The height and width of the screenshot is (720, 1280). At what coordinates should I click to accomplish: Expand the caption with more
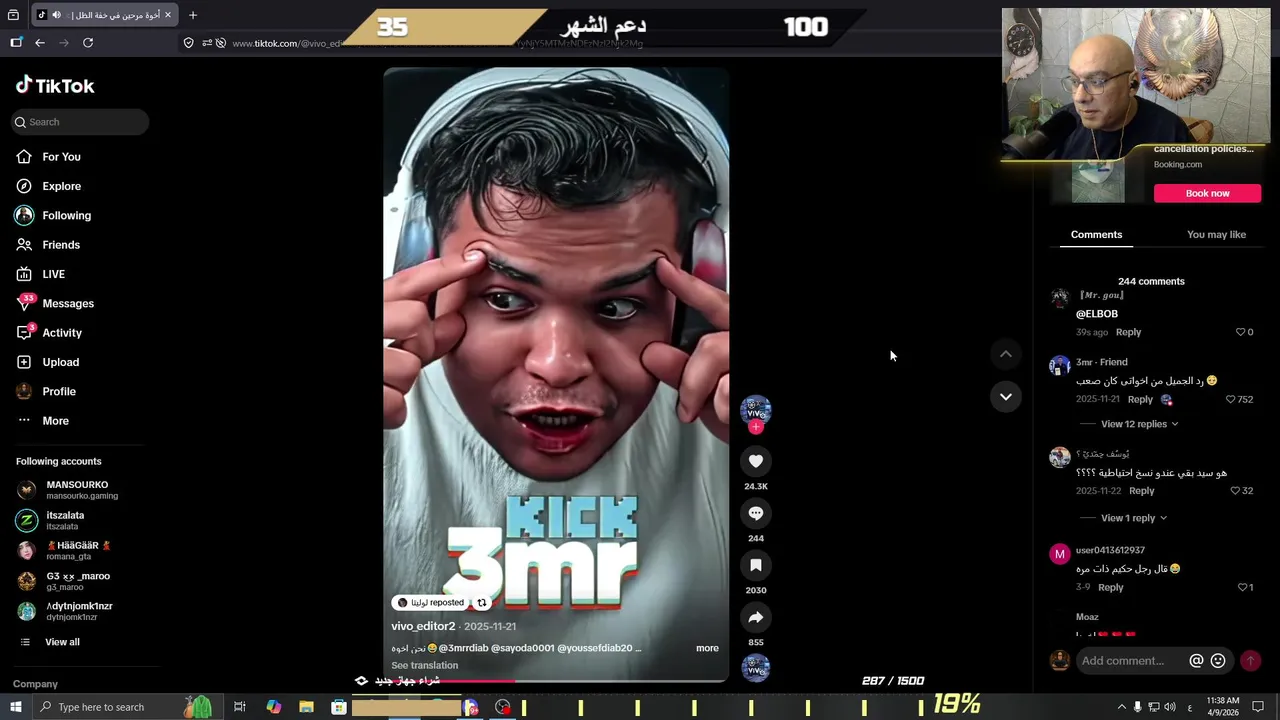[x=707, y=648]
